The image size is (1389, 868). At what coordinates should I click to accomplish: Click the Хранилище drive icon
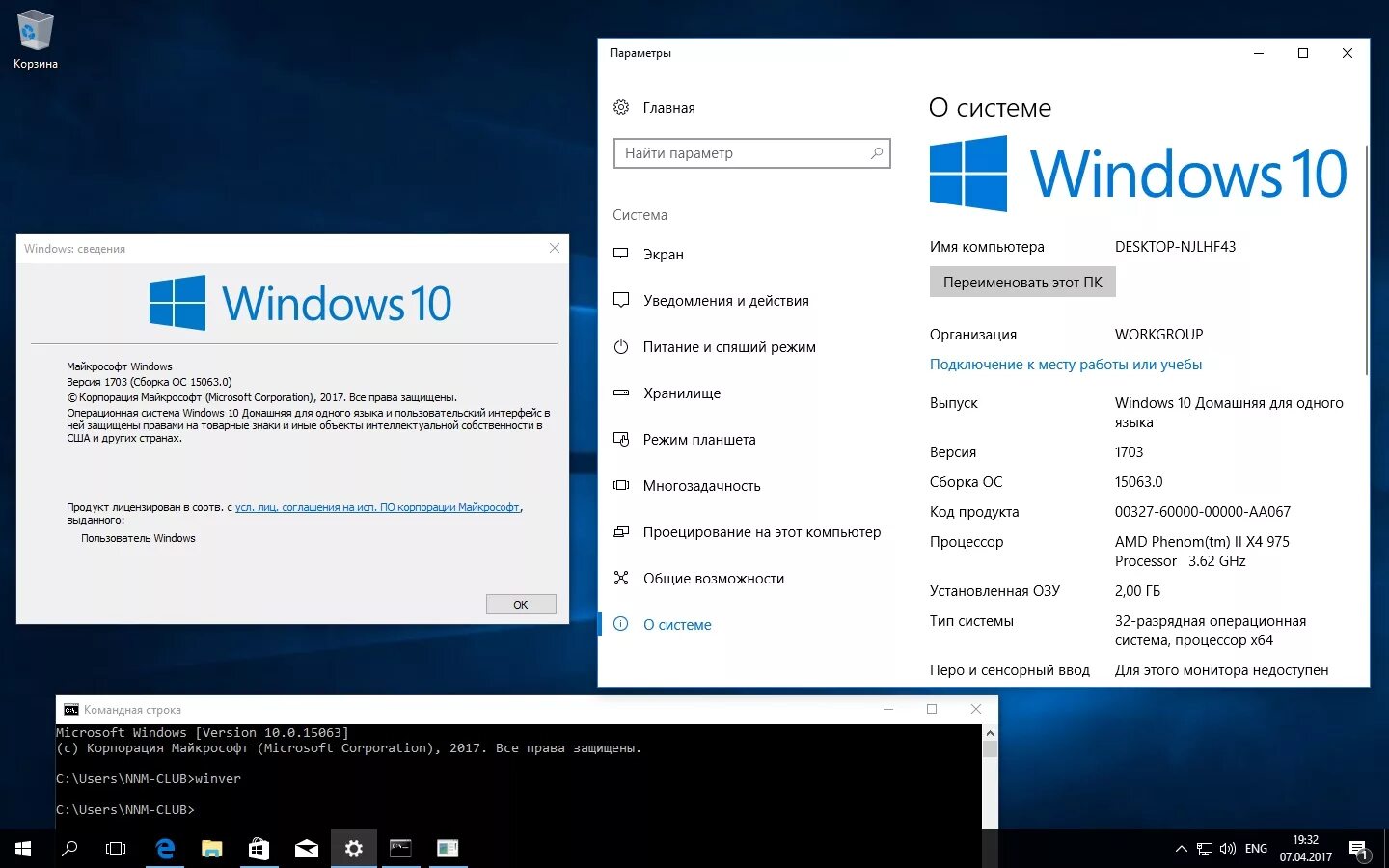point(621,393)
